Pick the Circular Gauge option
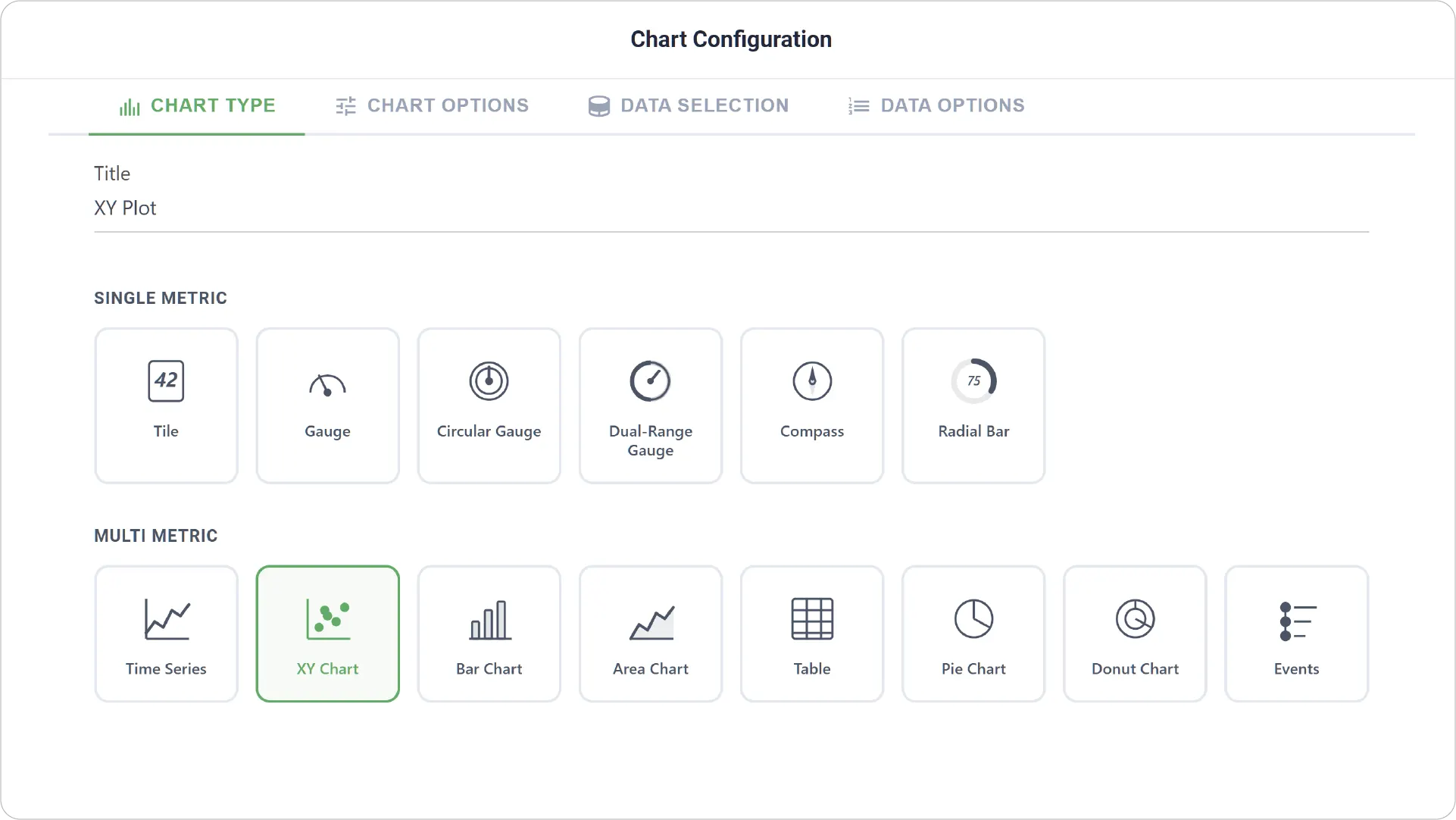The width and height of the screenshot is (1456, 820). pos(489,405)
